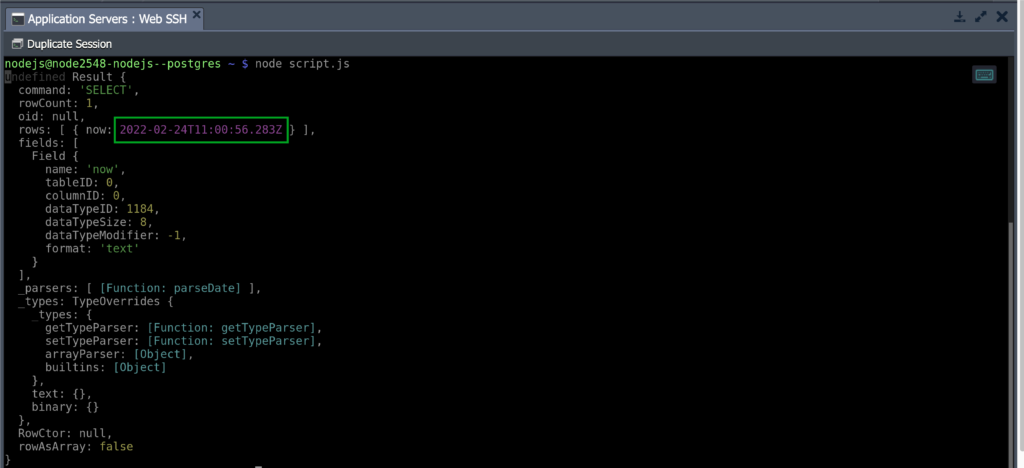This screenshot has width=1024, height=468.
Task: Click the terminal icon on the Web SSH tab
Action: pos(18,20)
